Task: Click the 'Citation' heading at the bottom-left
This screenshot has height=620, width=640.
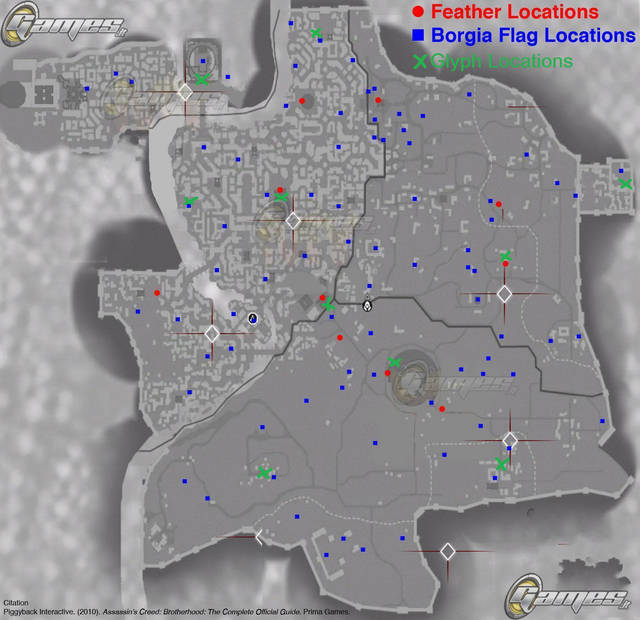Action: [17, 602]
